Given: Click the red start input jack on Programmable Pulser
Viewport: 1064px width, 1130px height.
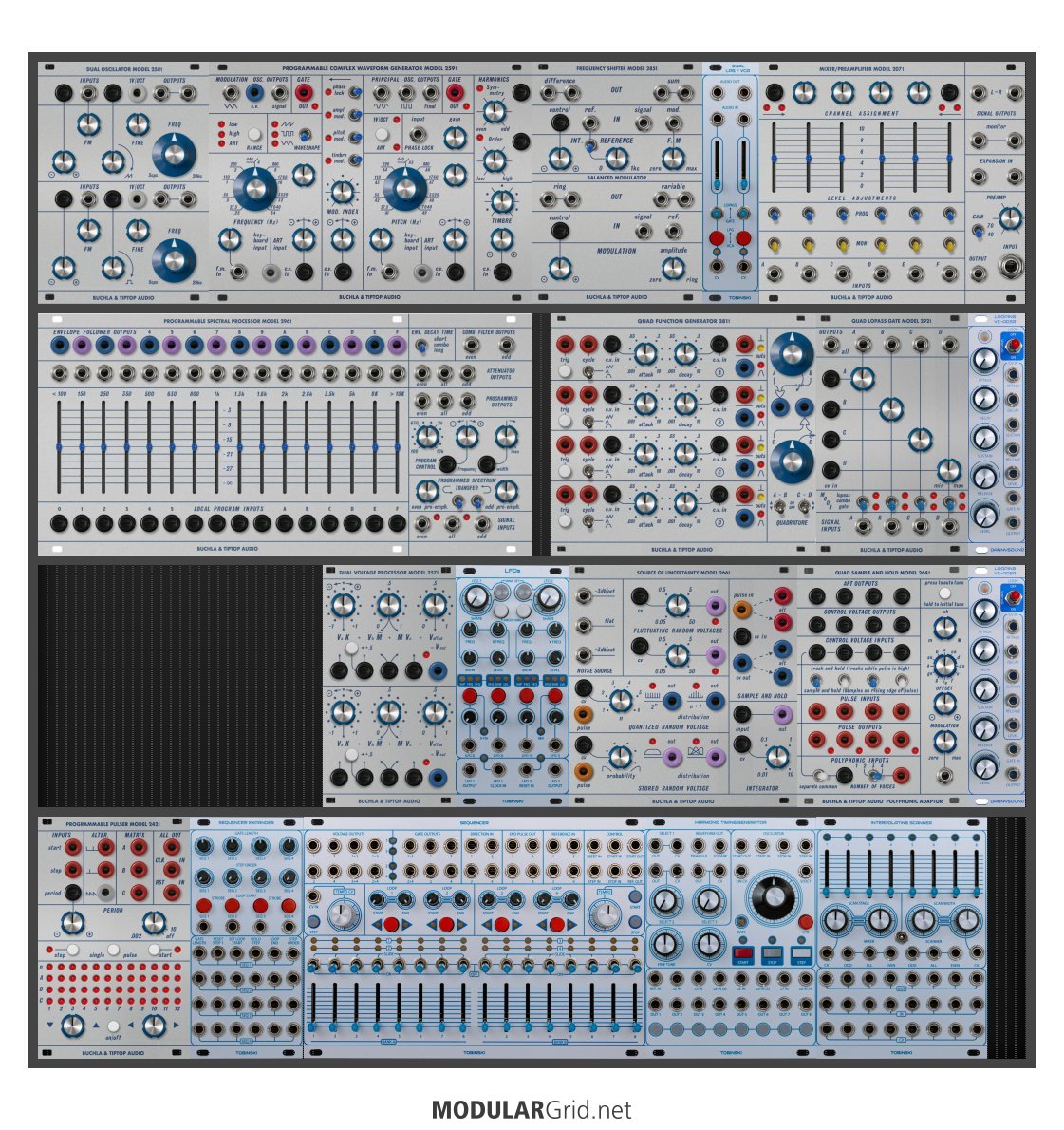Looking at the screenshot, I should pos(73,847).
